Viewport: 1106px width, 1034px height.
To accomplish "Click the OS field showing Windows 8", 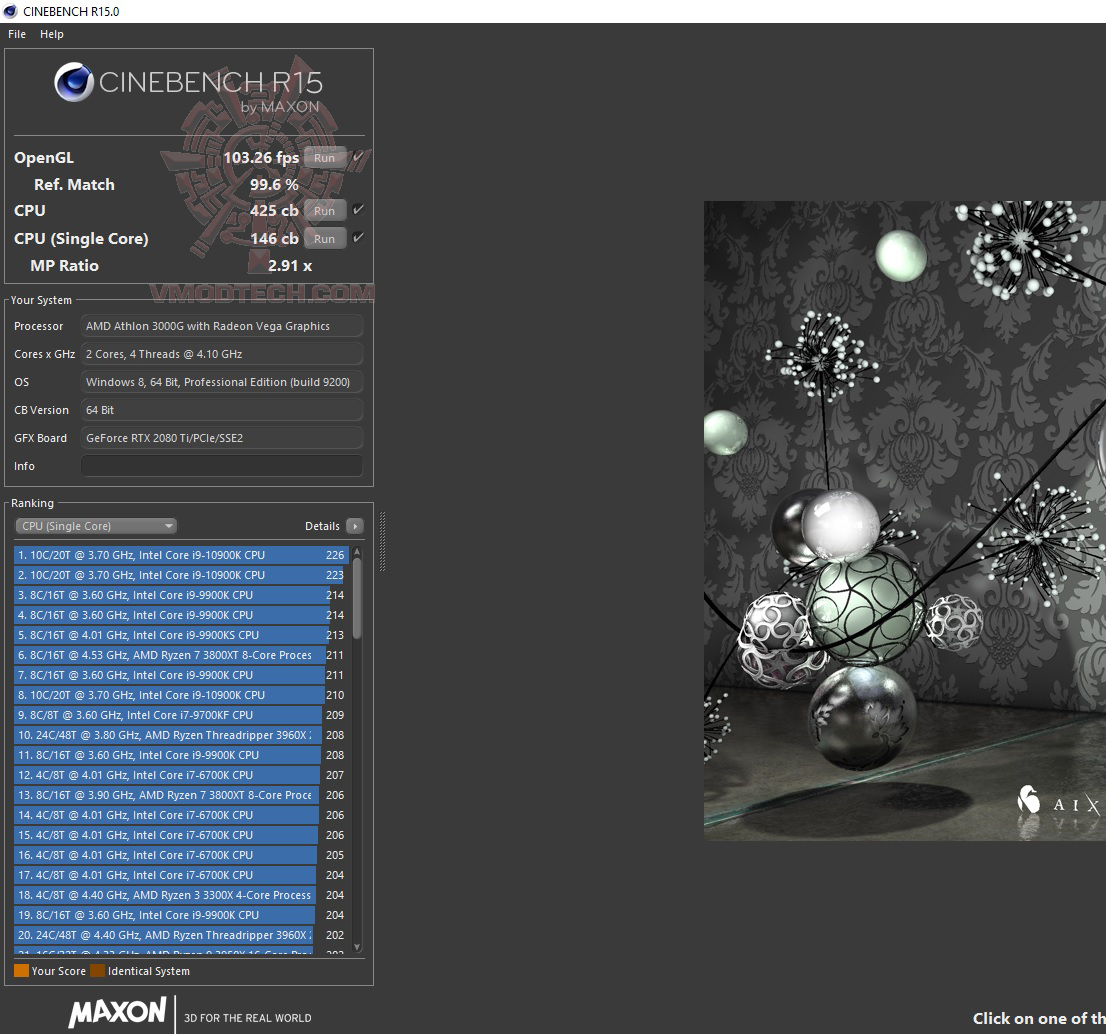I will 221,382.
